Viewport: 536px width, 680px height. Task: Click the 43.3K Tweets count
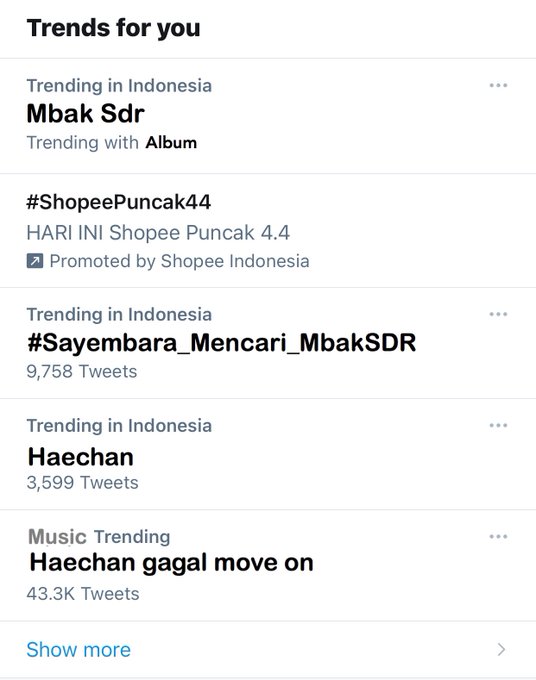(83, 594)
